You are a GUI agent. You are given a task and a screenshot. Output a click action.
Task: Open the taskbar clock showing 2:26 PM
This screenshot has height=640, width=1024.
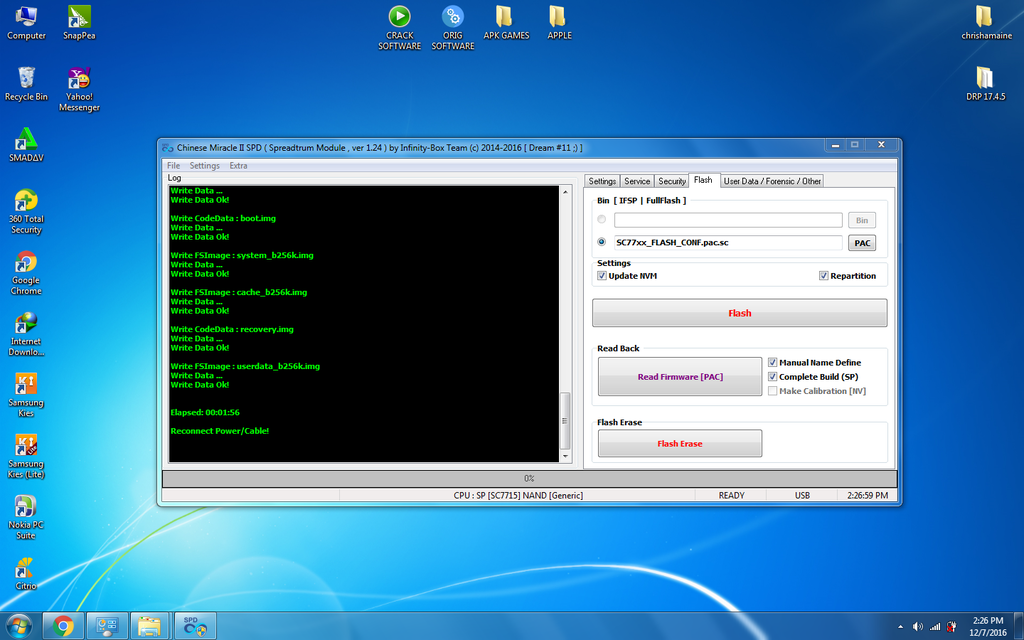tap(987, 626)
